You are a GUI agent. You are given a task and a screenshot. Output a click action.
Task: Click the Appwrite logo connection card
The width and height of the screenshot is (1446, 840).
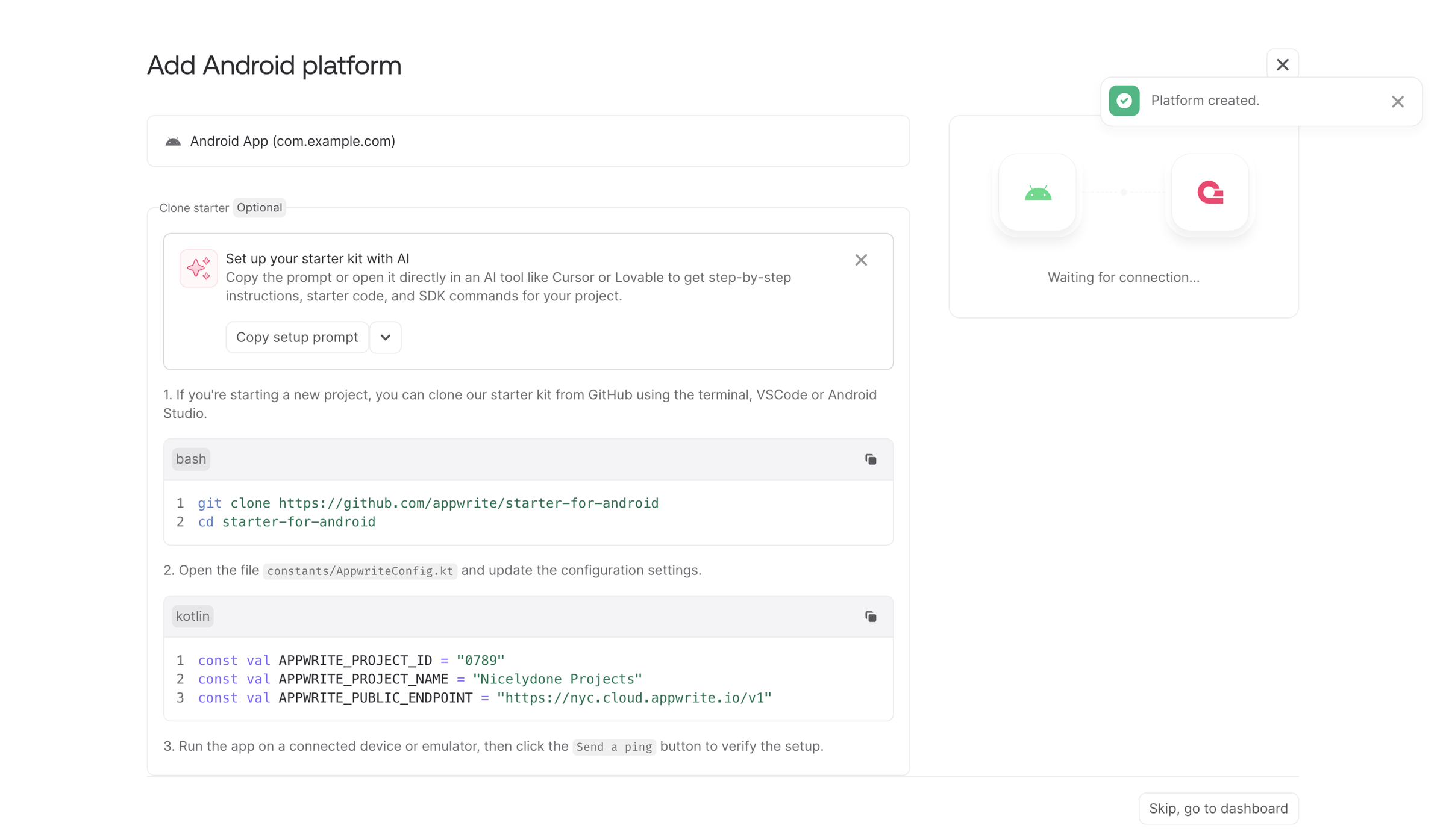(x=1210, y=193)
